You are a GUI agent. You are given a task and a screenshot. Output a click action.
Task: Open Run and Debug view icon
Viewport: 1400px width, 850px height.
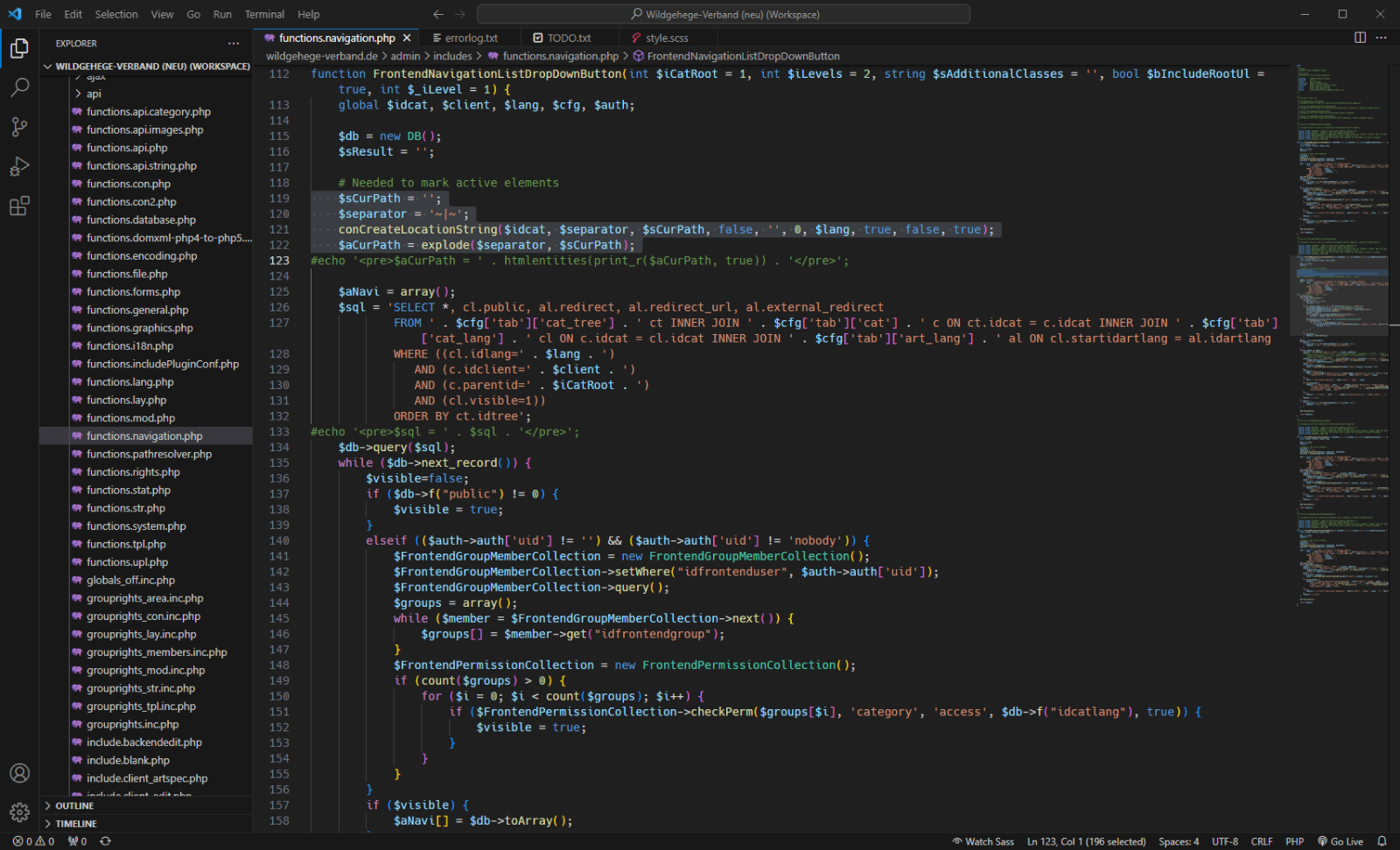(x=19, y=166)
